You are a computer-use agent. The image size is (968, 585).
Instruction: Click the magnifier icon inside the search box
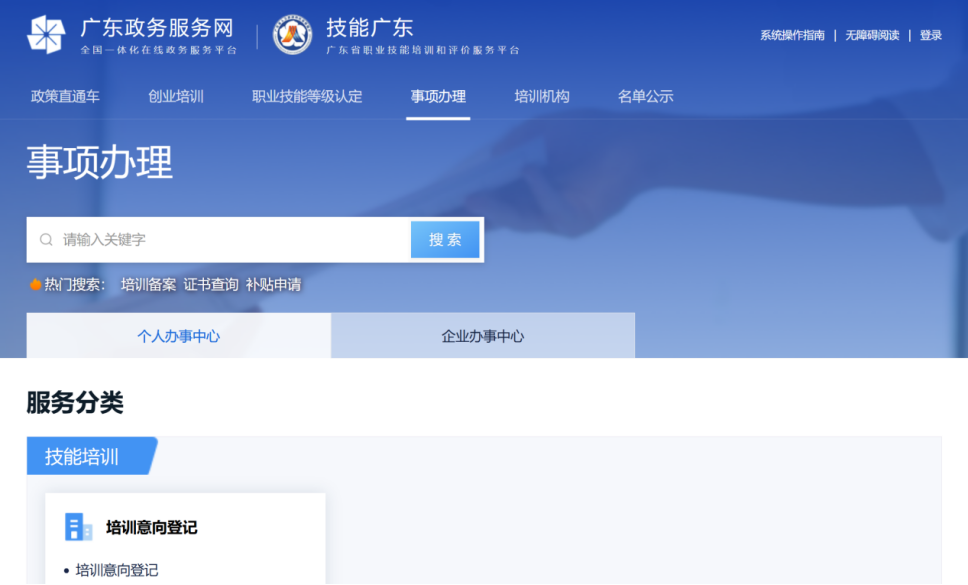[46, 239]
